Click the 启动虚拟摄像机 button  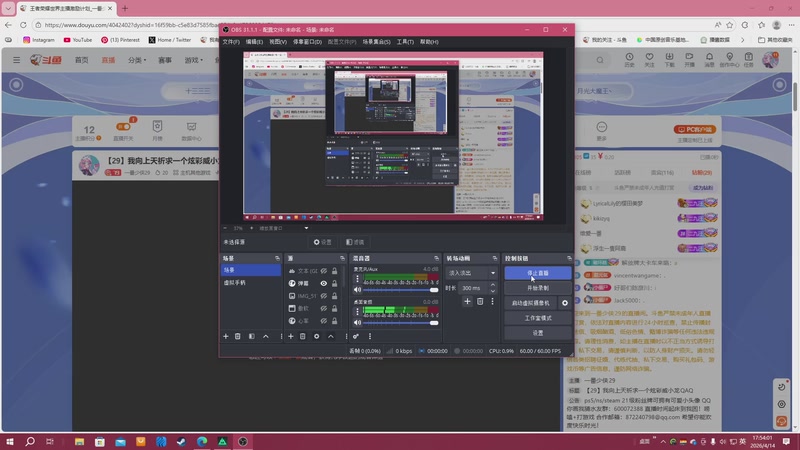click(x=531, y=303)
